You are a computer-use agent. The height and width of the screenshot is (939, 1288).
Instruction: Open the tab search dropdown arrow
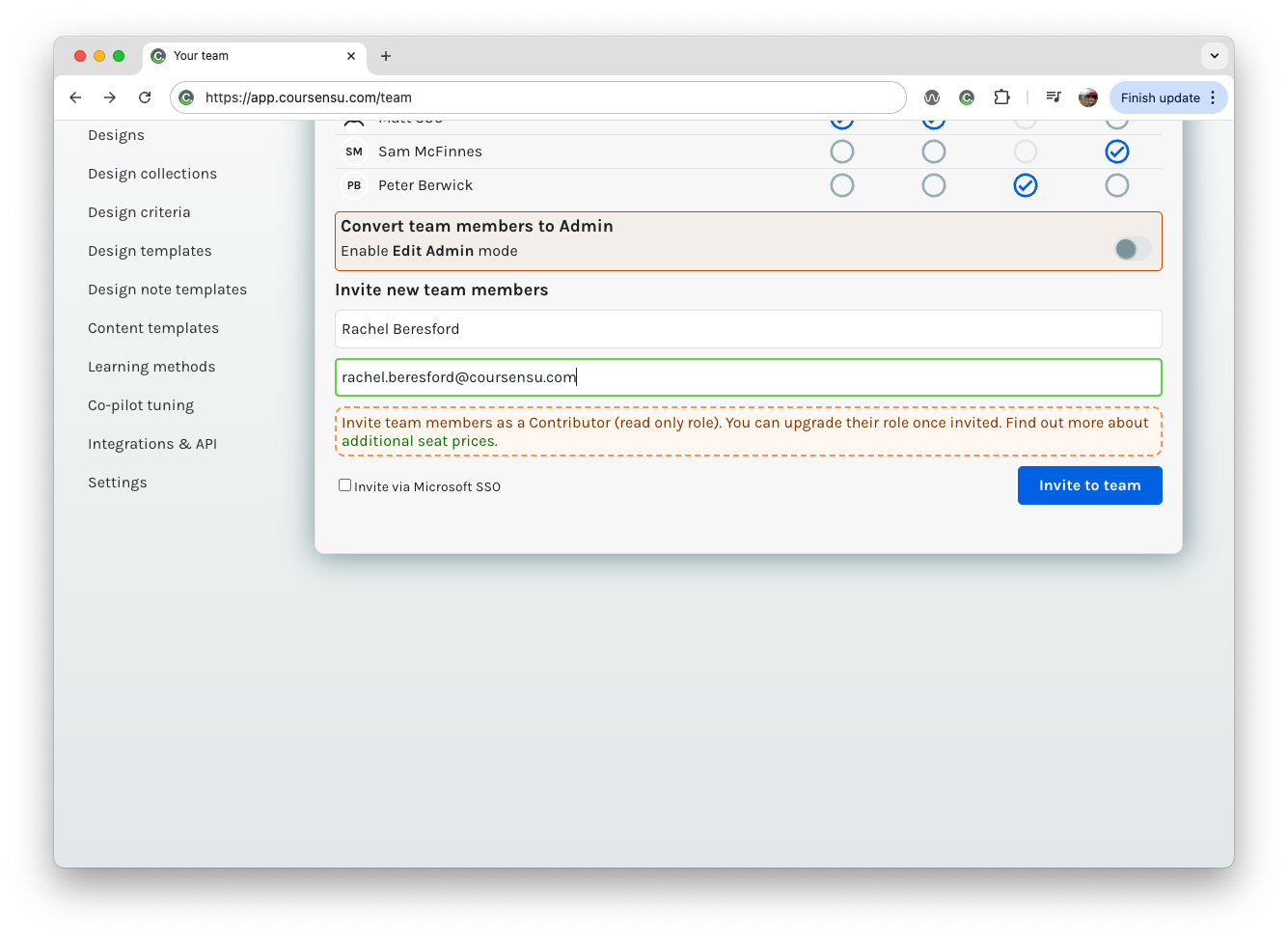[1215, 56]
